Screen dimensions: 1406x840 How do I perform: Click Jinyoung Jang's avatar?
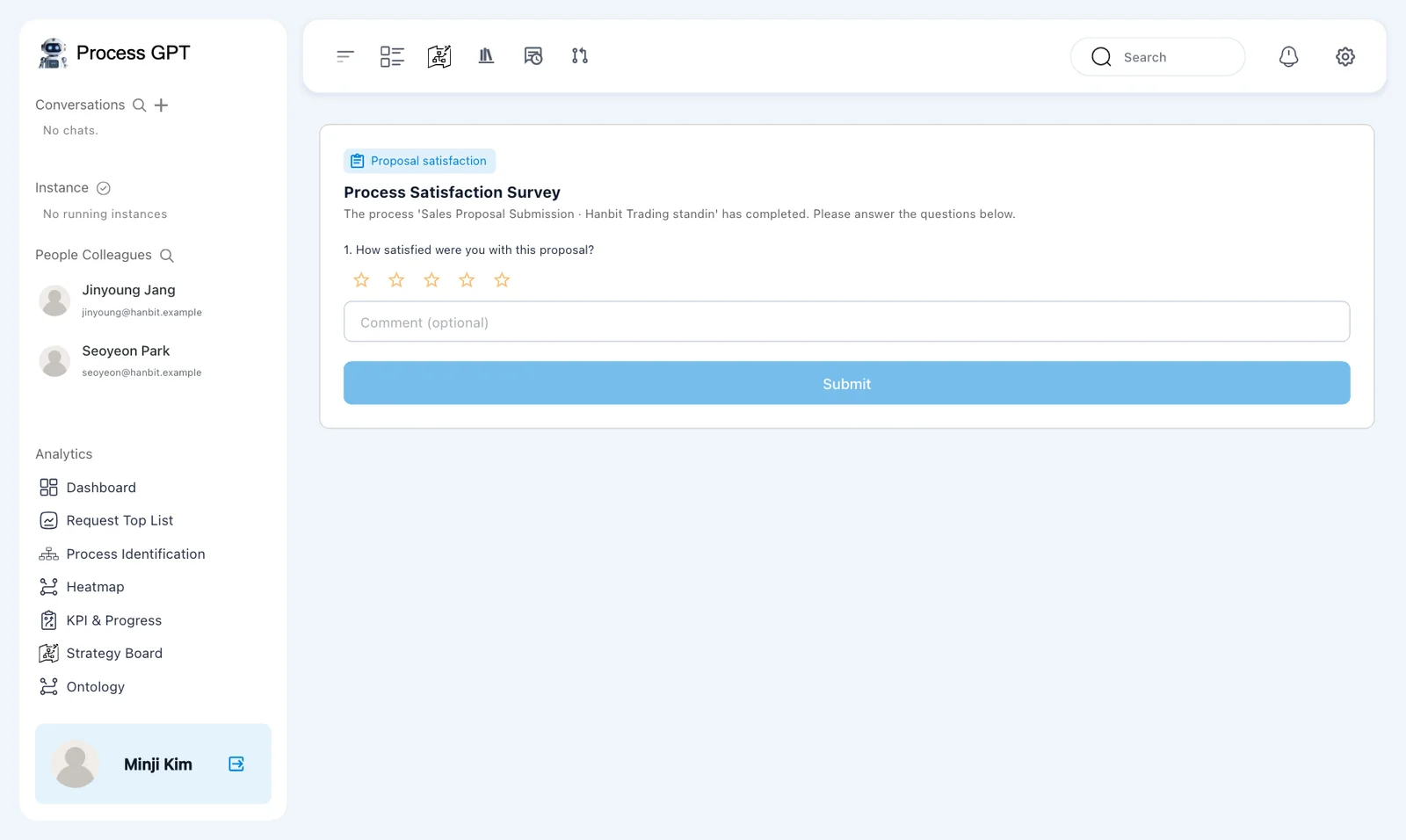point(54,301)
